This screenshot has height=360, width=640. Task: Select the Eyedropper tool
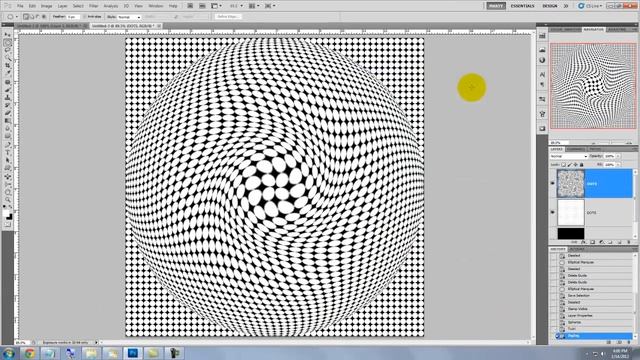[8, 73]
